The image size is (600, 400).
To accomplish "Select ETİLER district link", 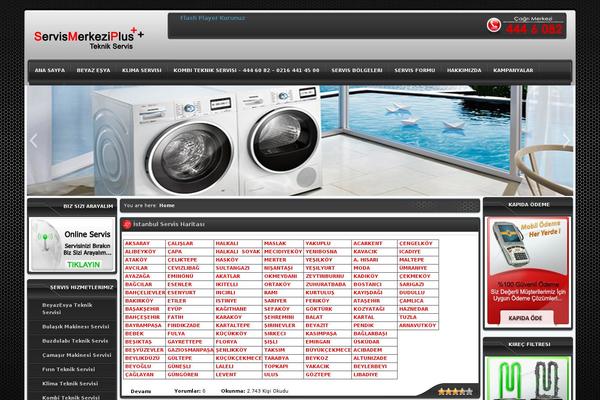I will coord(176,301).
